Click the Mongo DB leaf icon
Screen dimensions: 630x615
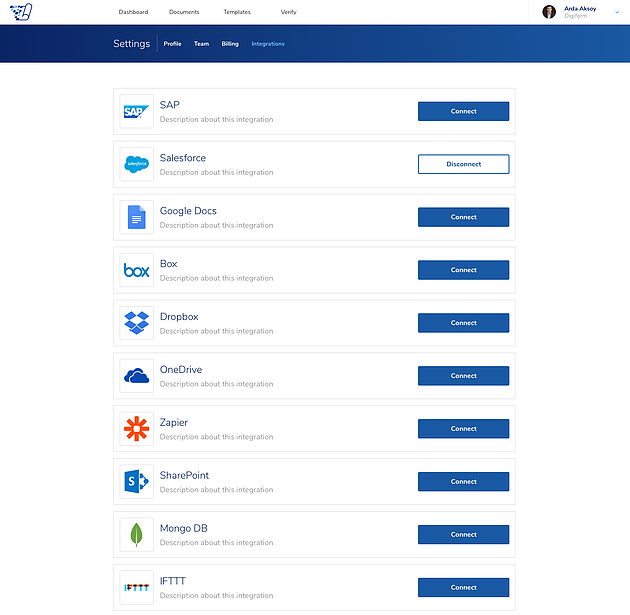tap(137, 535)
